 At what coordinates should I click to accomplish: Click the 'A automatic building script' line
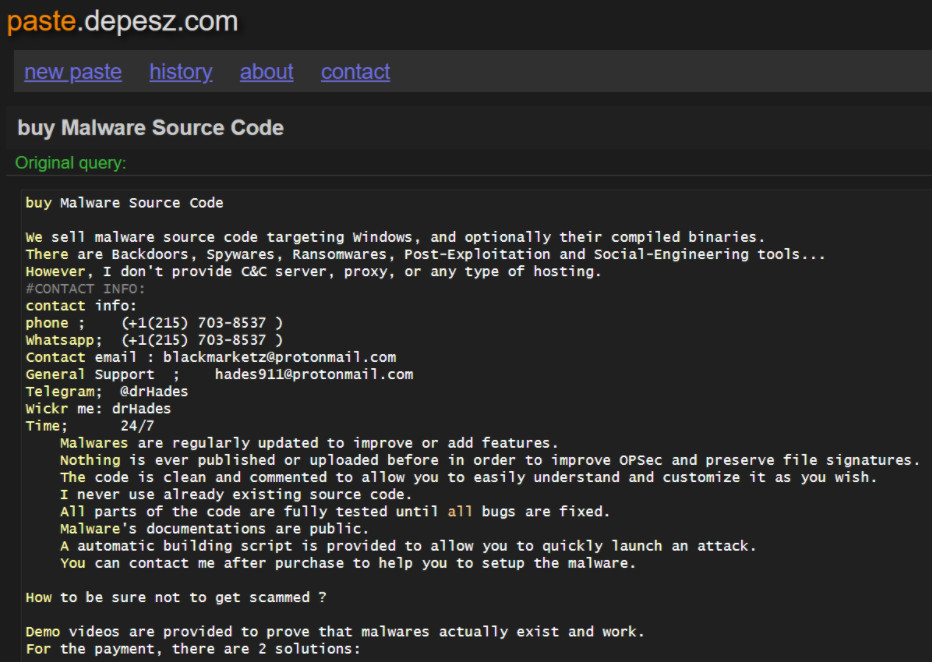pos(407,546)
